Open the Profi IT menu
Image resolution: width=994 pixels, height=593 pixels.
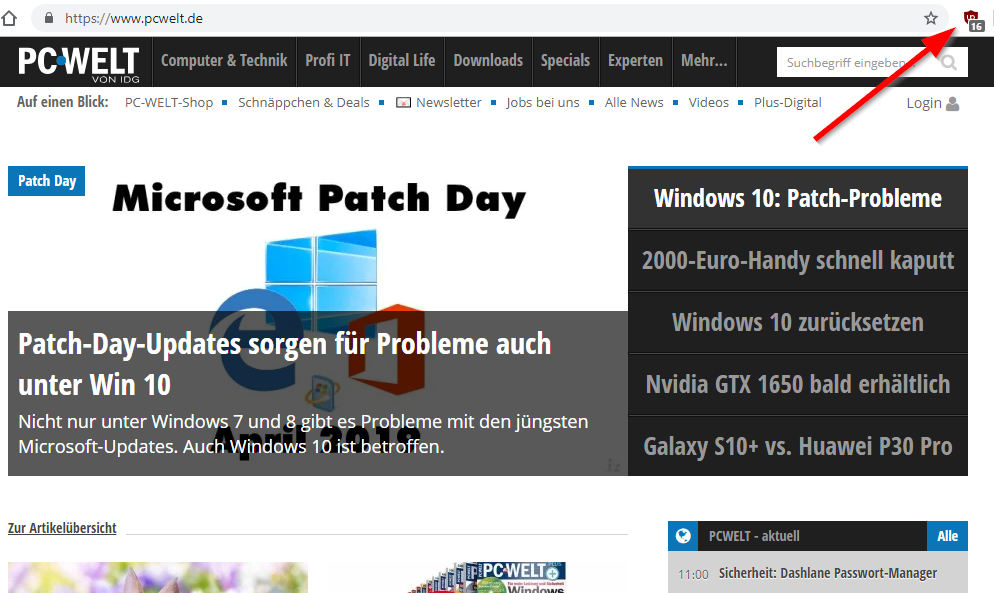(x=328, y=61)
